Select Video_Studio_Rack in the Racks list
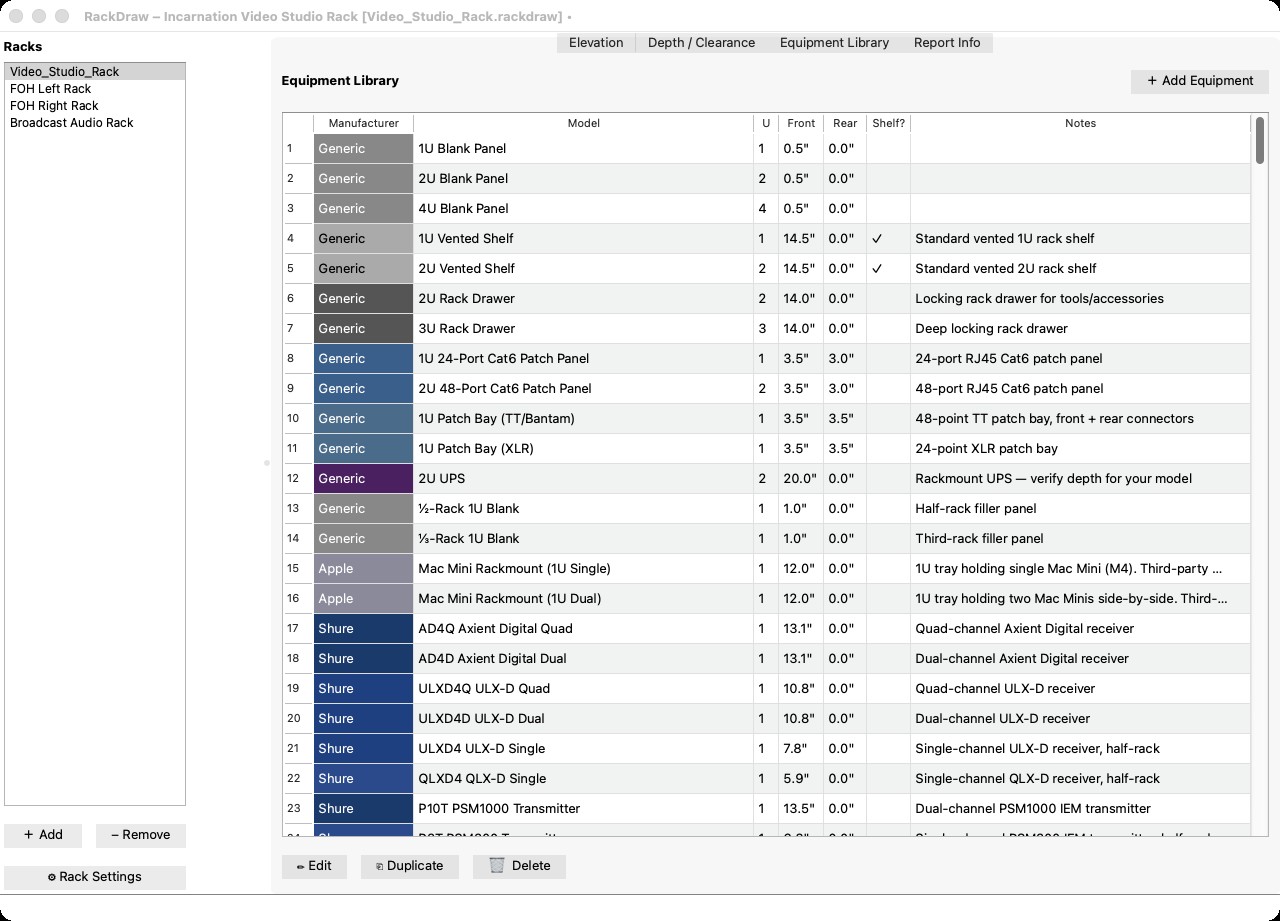This screenshot has height=921, width=1280. (x=95, y=72)
